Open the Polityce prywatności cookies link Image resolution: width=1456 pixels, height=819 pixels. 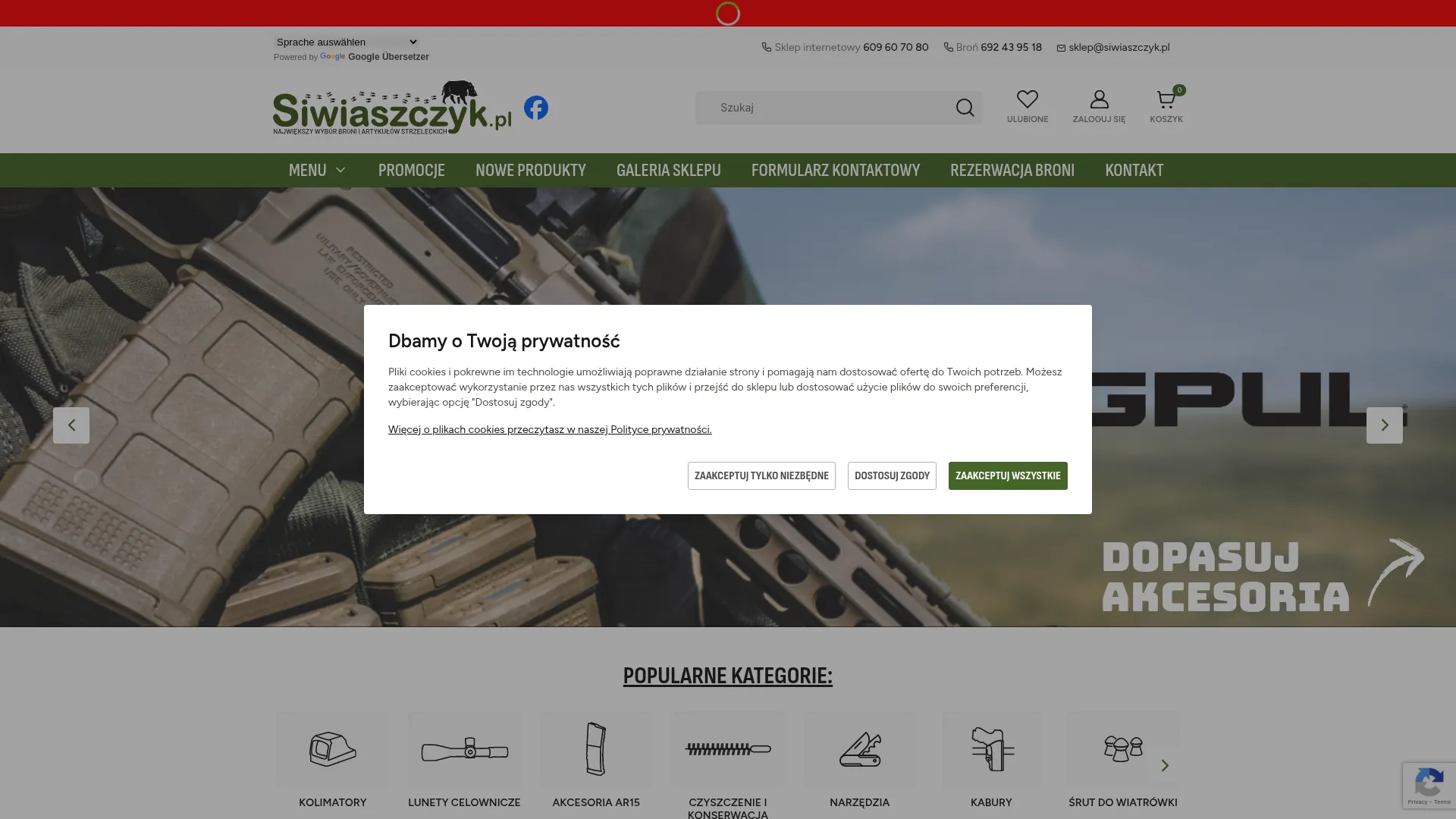click(550, 430)
